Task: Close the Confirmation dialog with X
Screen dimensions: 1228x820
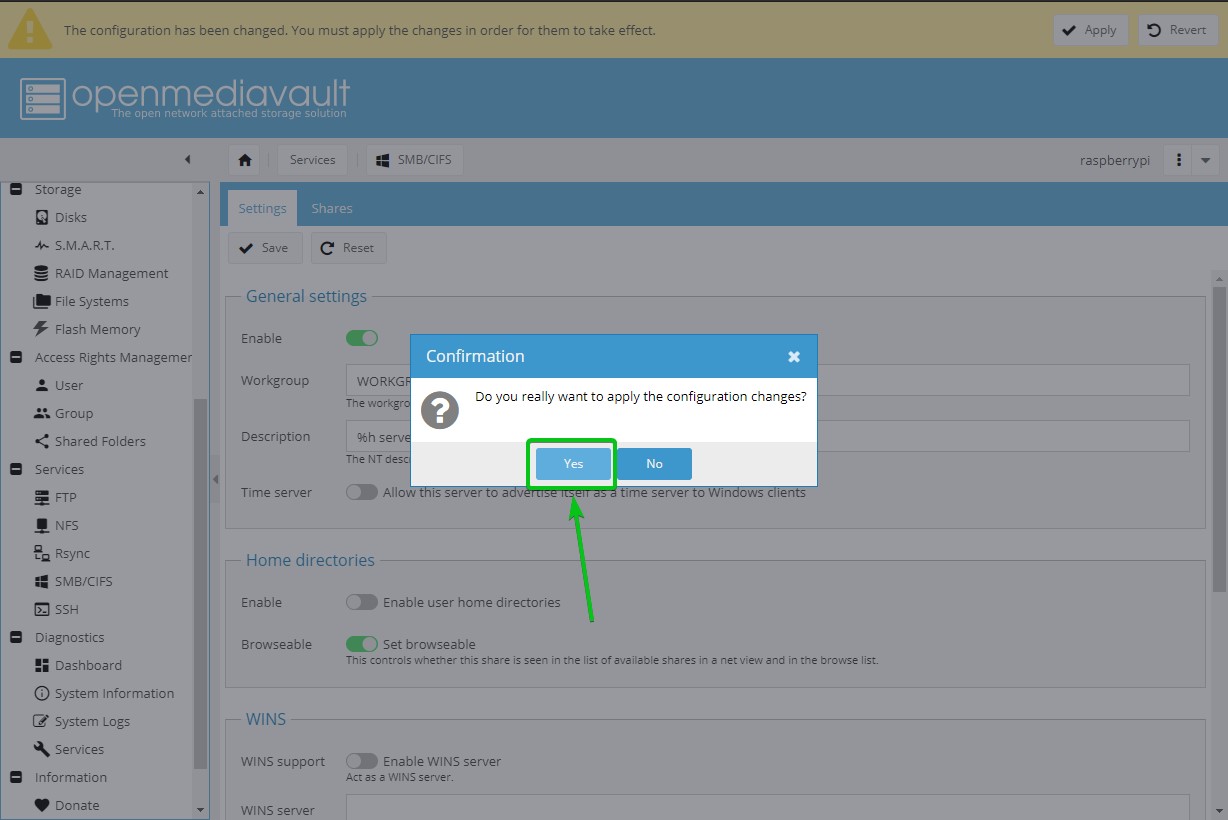Action: point(794,357)
